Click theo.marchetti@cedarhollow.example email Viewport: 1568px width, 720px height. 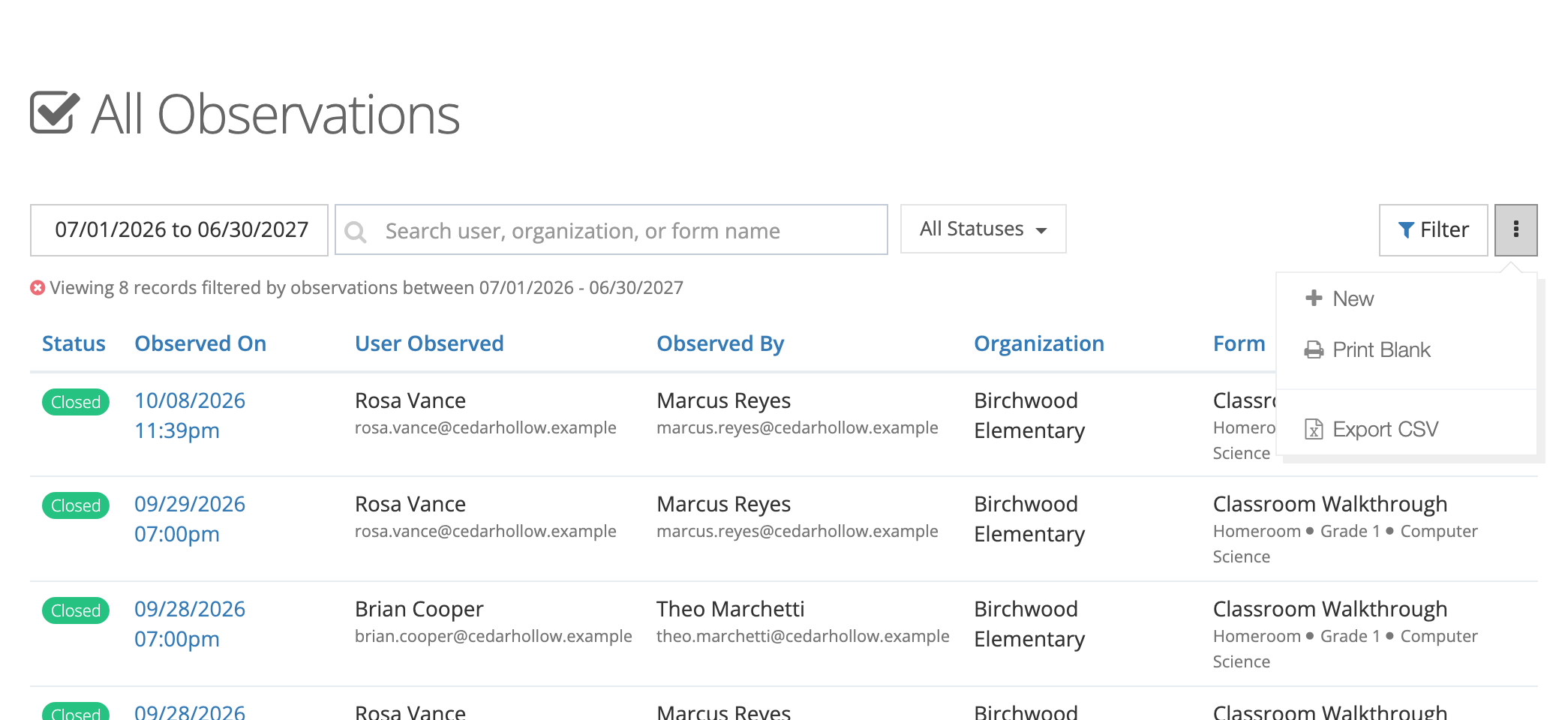pos(803,636)
